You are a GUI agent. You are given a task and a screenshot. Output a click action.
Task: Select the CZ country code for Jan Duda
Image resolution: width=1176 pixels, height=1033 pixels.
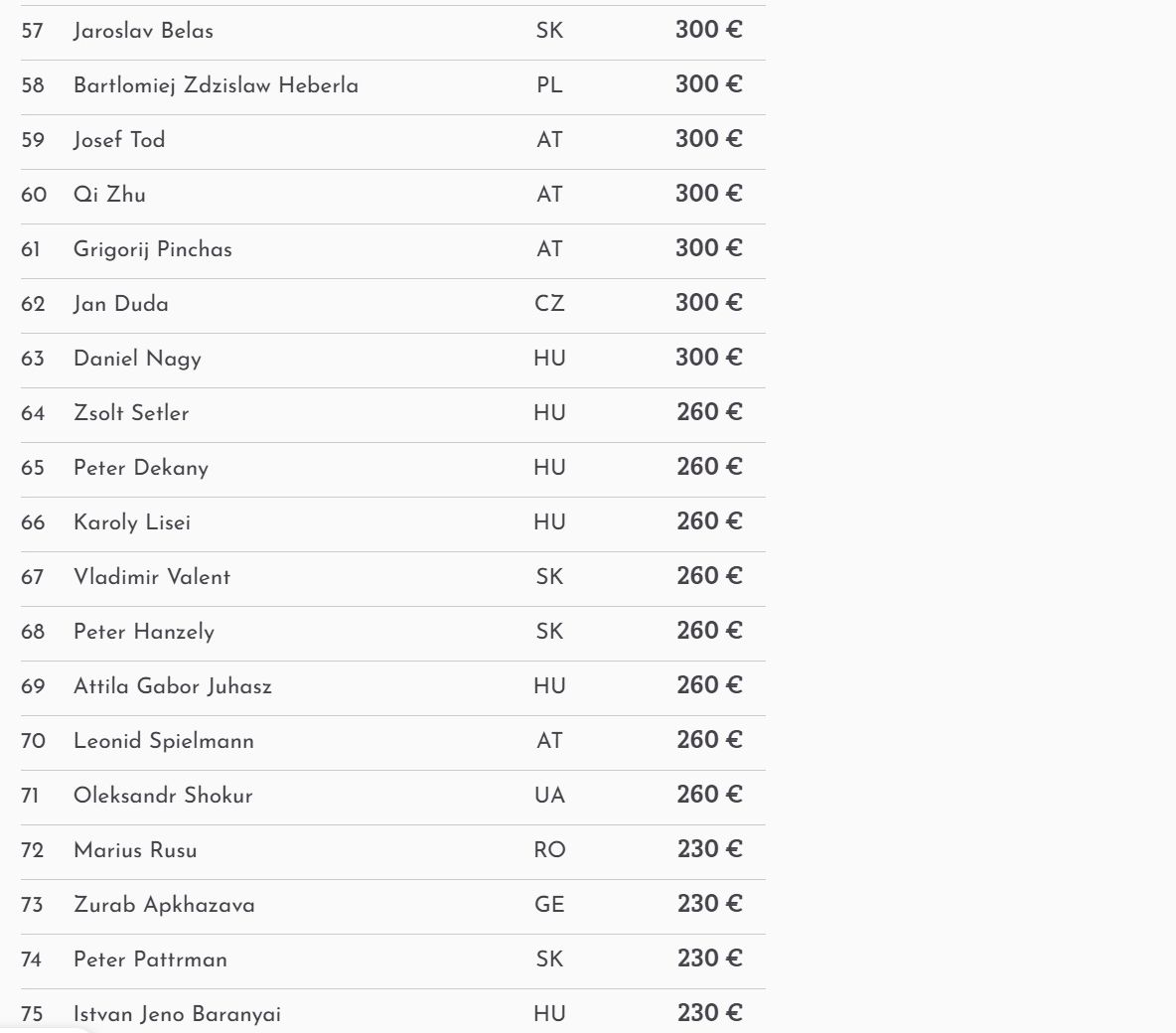[x=549, y=304]
